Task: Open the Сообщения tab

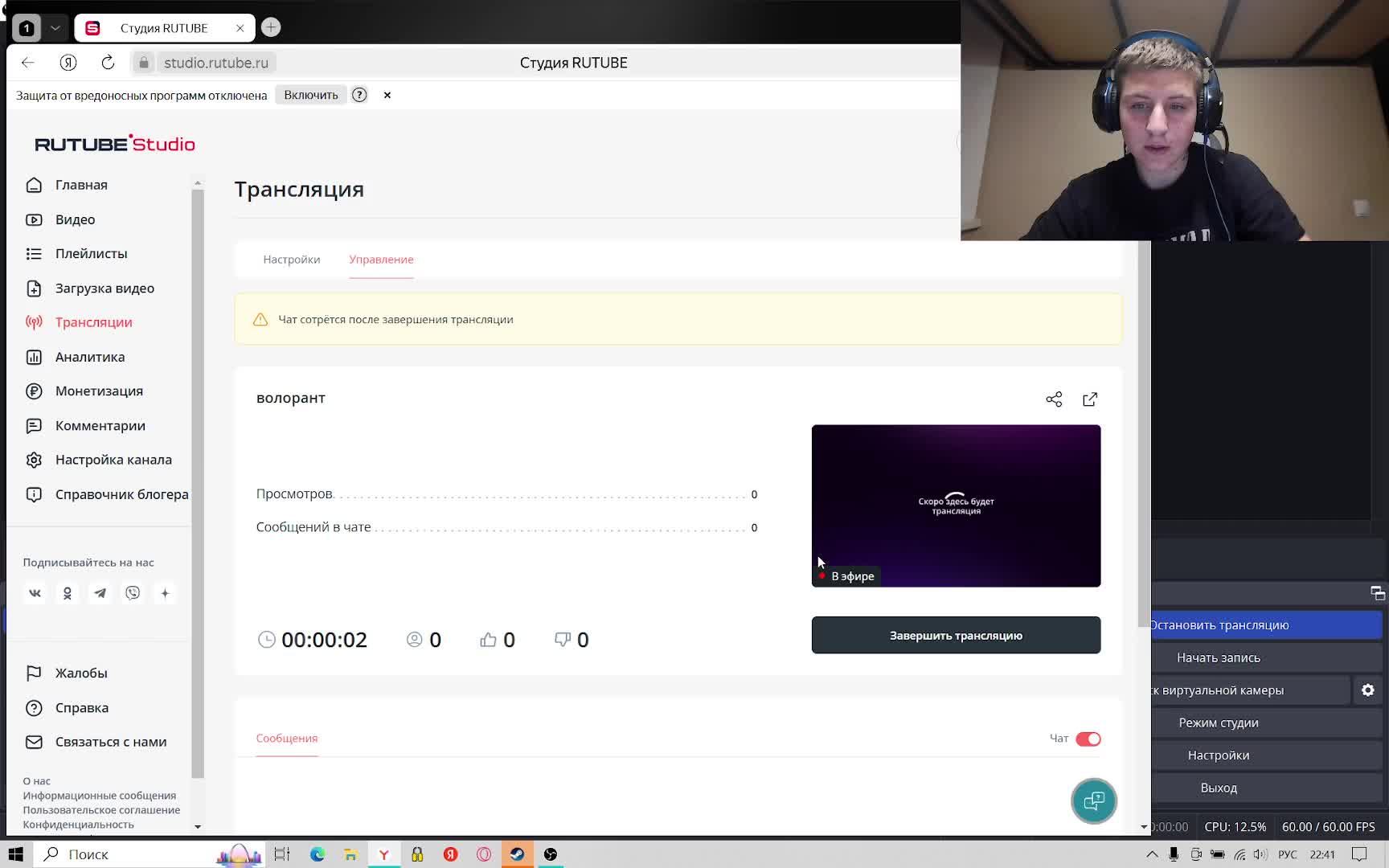Action: pyautogui.click(x=287, y=739)
